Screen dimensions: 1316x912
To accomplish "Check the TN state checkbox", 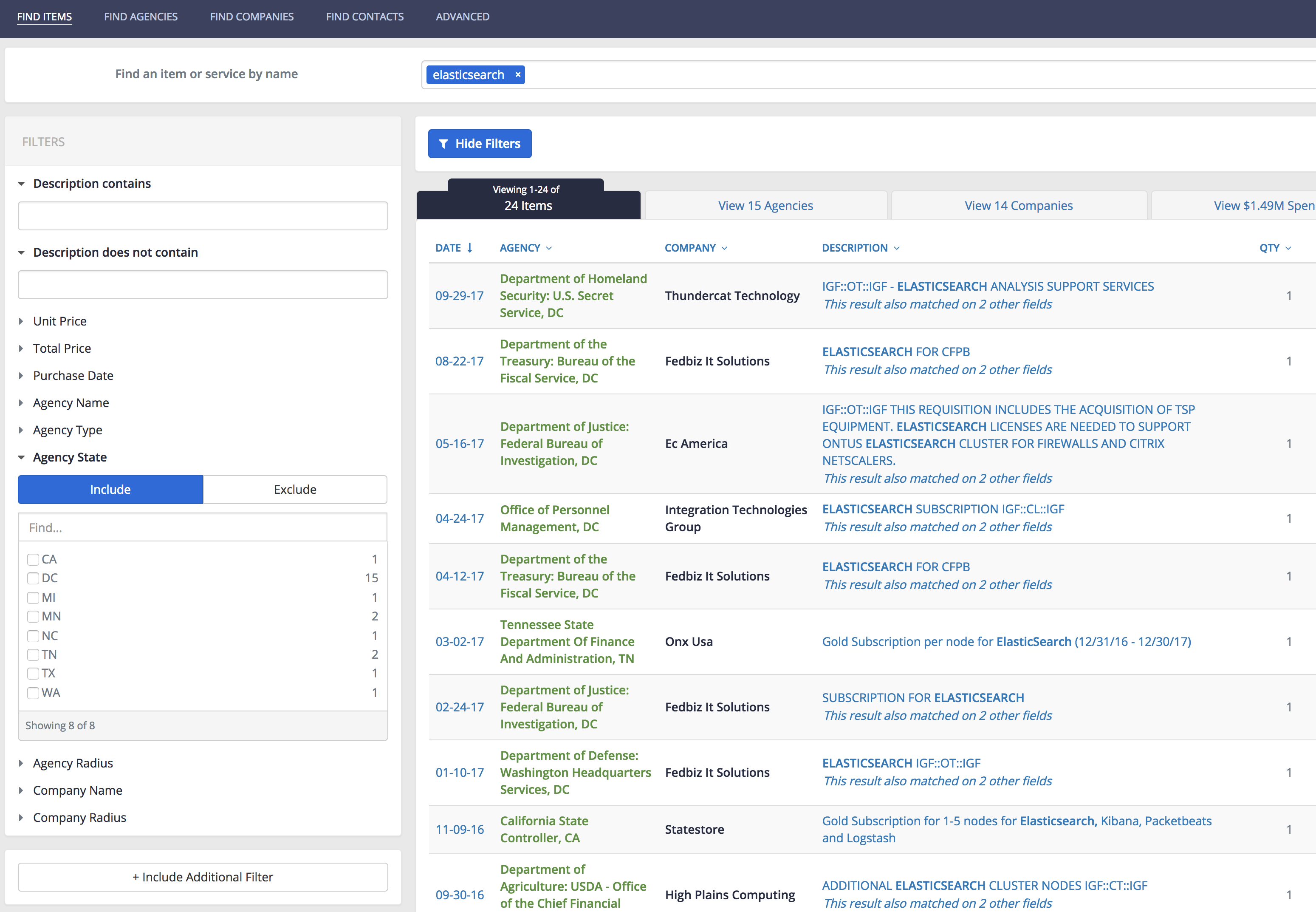I will (33, 654).
